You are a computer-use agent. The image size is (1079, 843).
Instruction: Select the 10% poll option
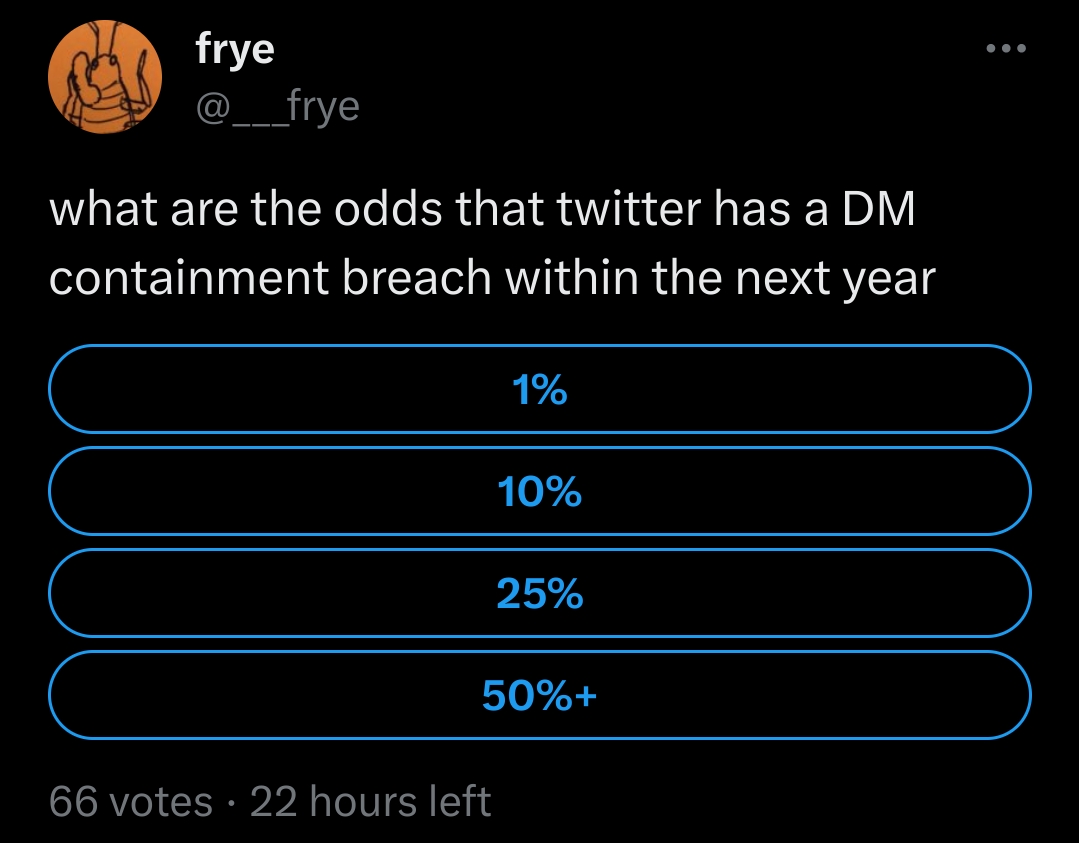pos(539,491)
